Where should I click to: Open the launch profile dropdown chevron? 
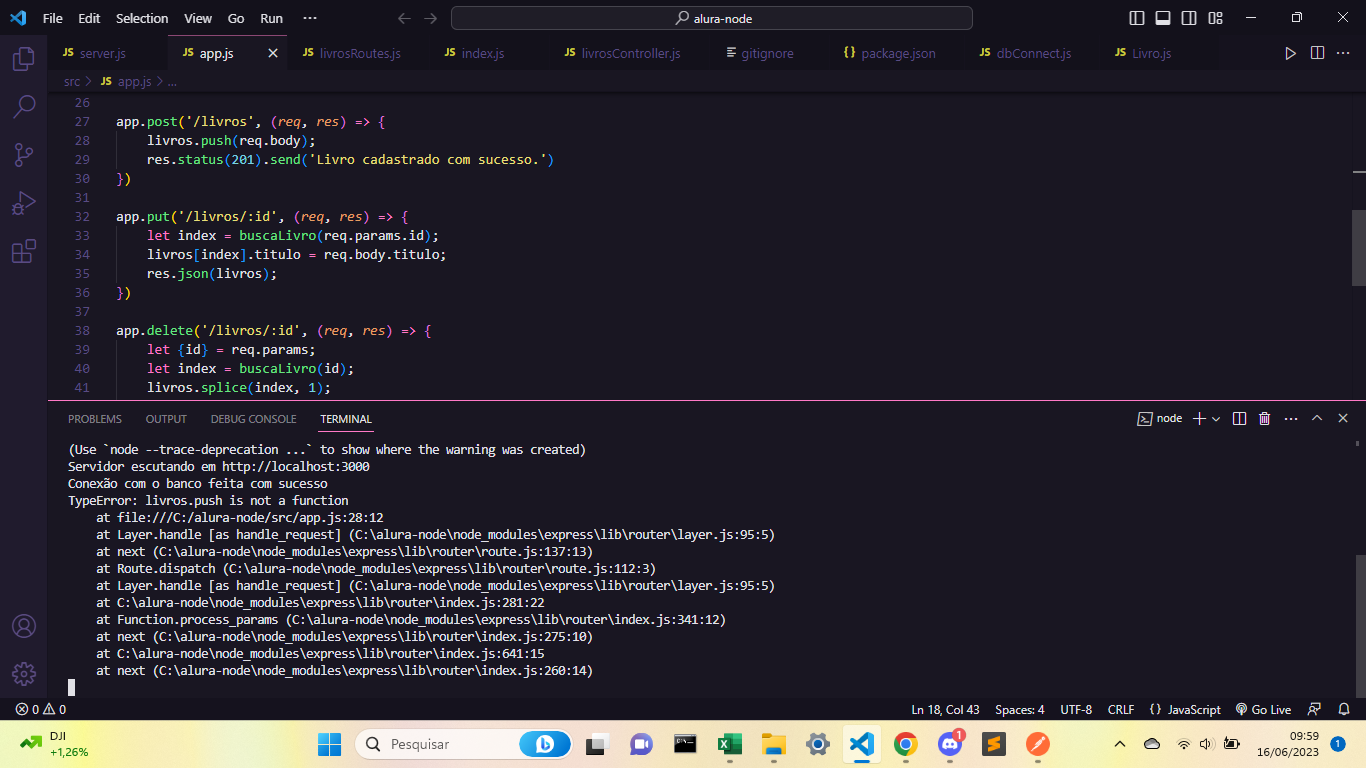click(x=1216, y=419)
